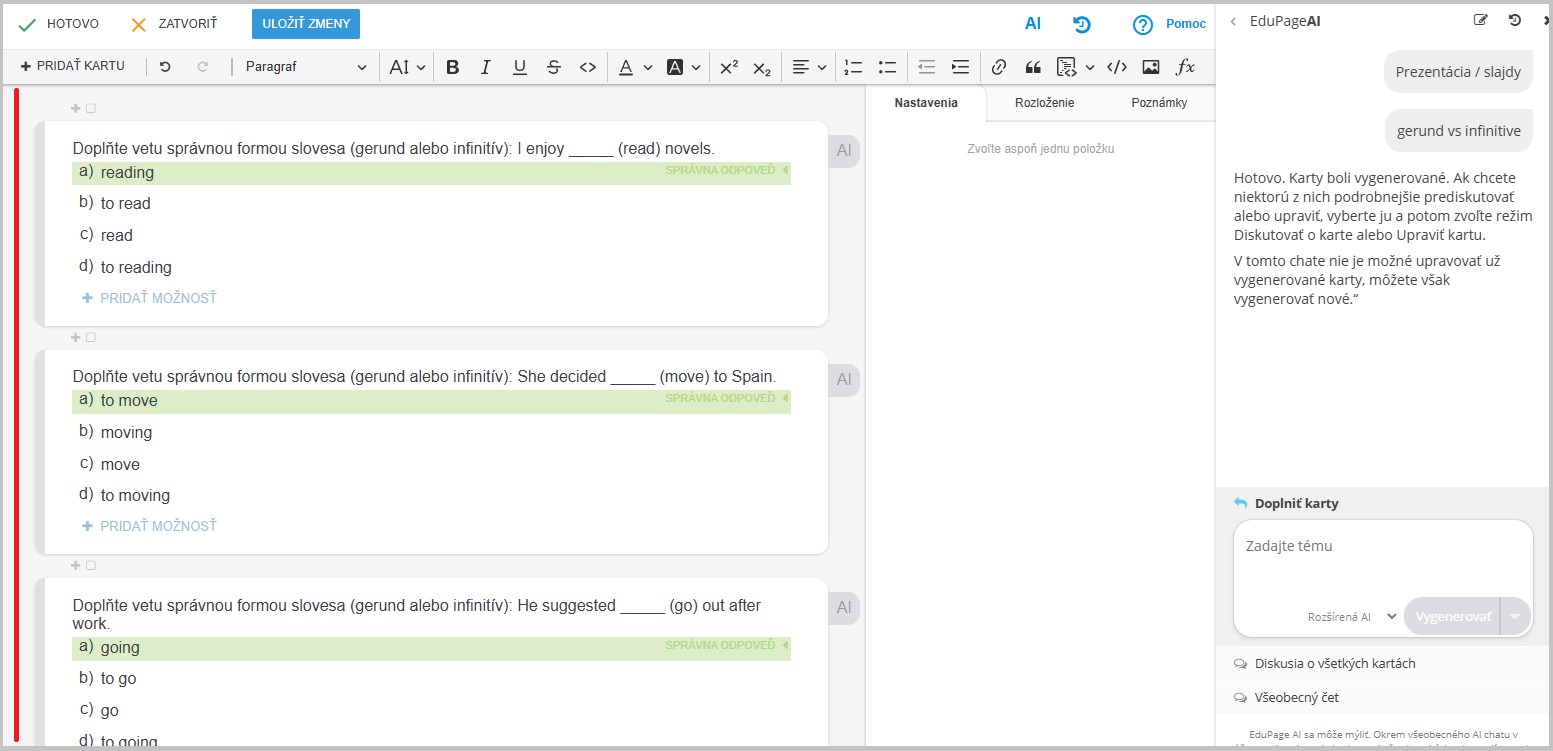Click the superscript icon
The image size is (1553, 751).
coord(729,67)
